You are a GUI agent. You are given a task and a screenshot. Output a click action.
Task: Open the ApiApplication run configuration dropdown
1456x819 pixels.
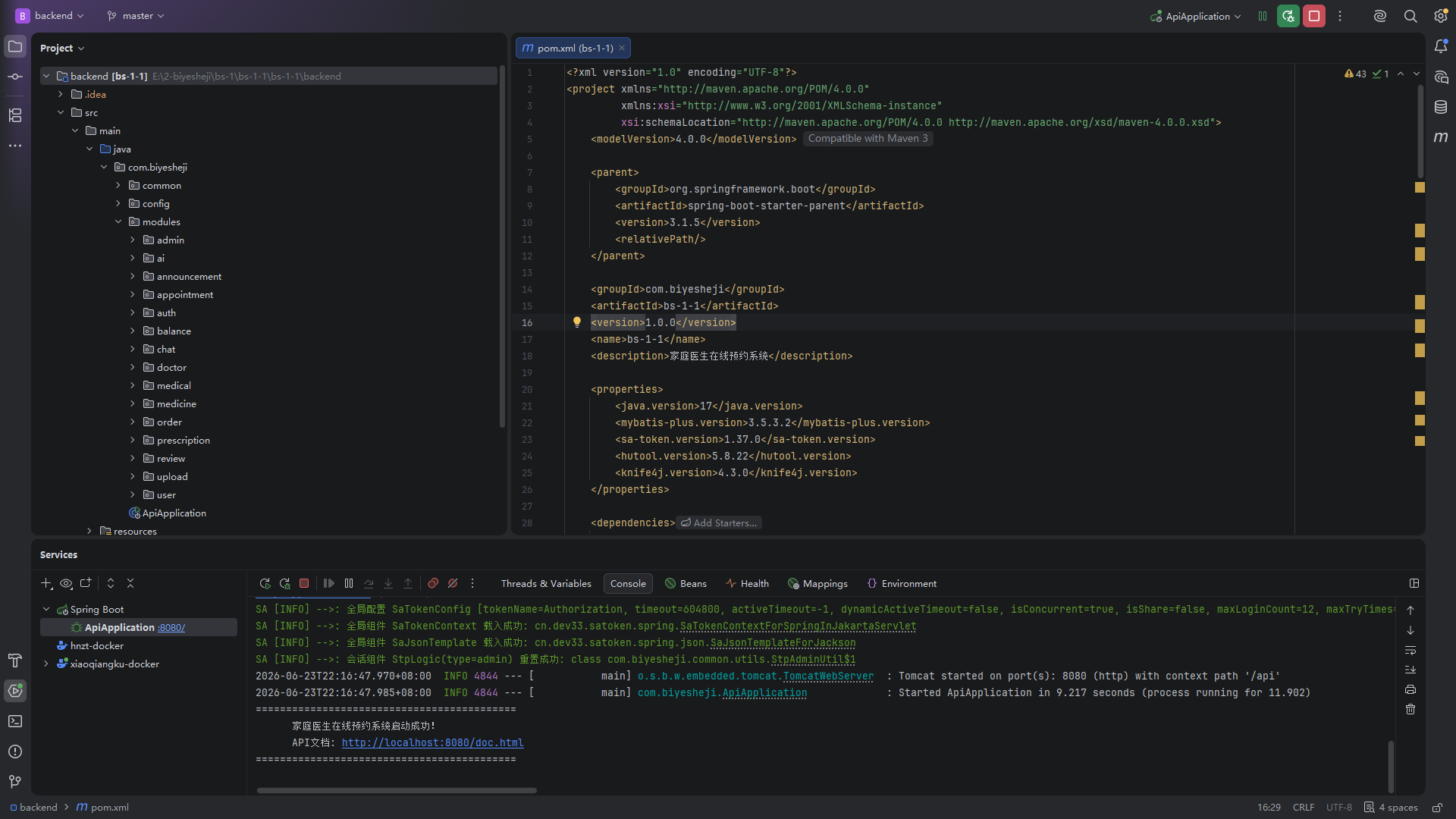tap(1196, 16)
